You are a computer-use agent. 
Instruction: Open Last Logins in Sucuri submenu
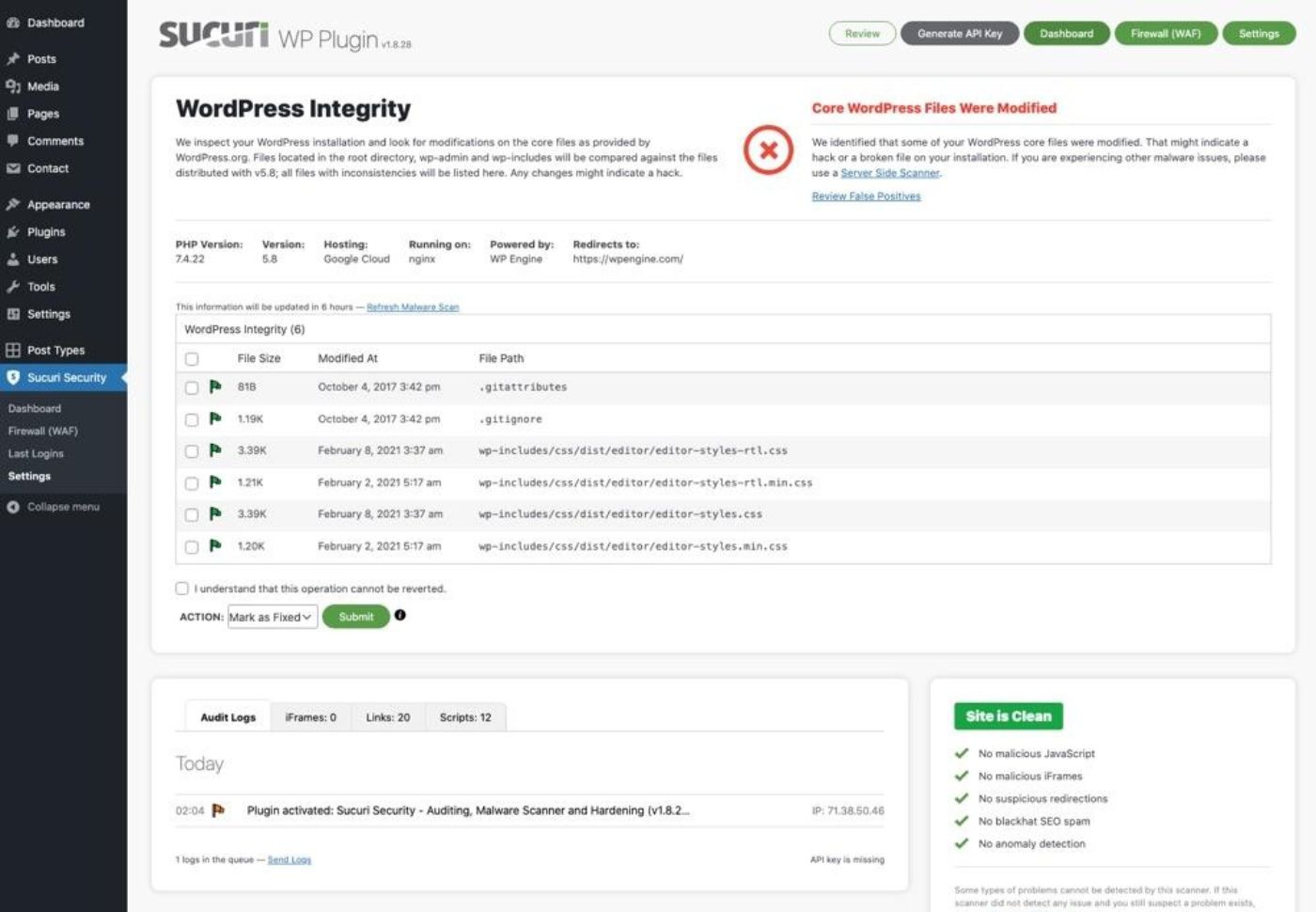click(36, 453)
